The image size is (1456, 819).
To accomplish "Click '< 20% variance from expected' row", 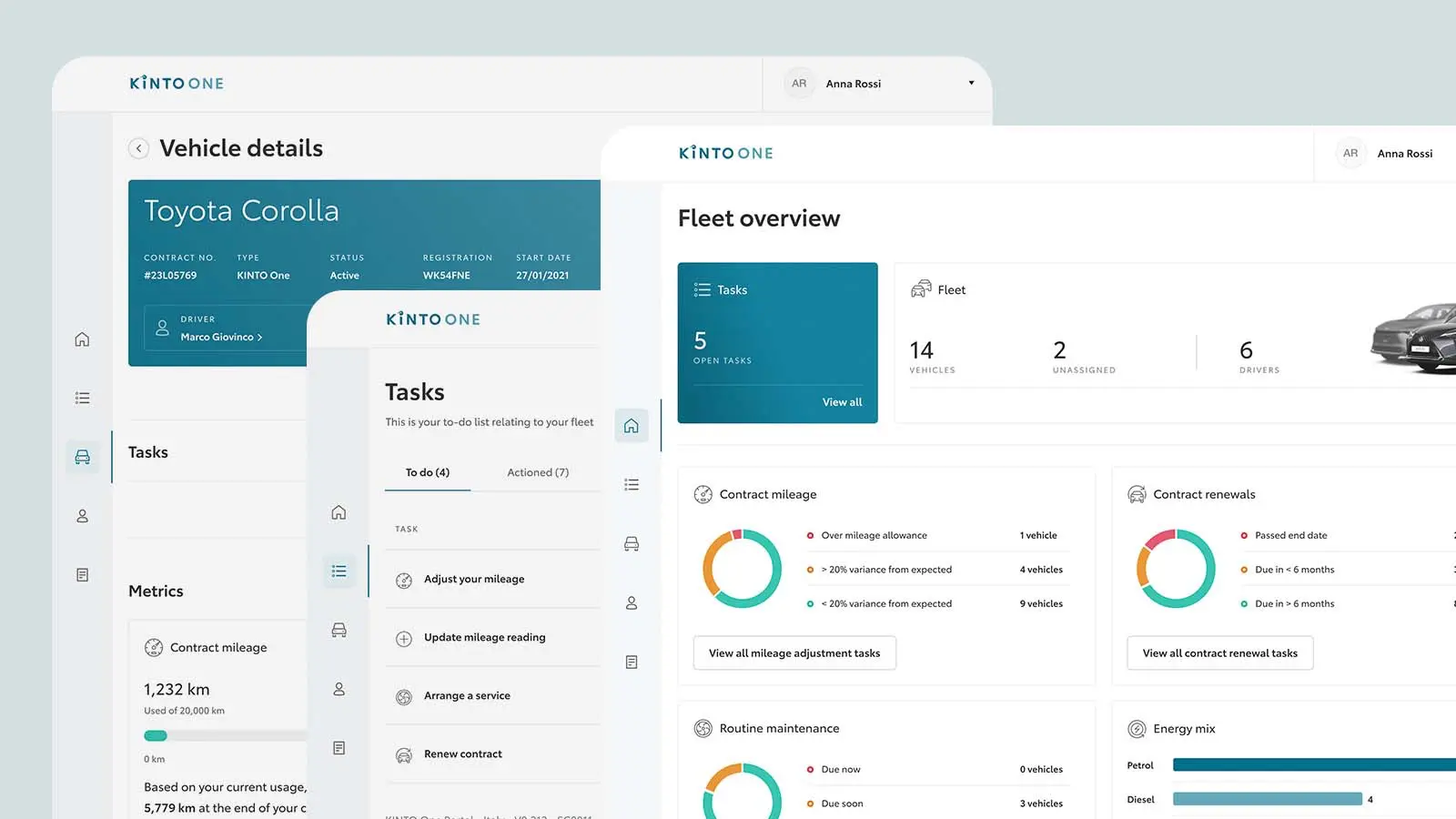I will [x=937, y=603].
